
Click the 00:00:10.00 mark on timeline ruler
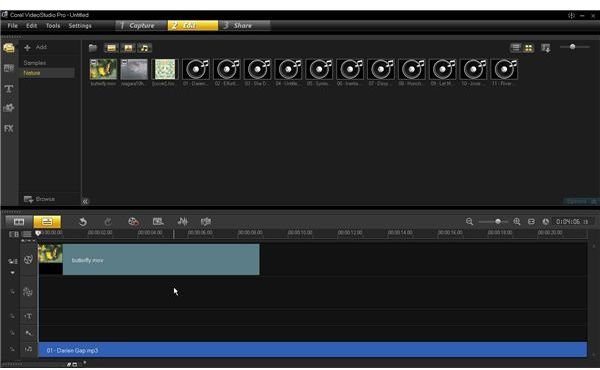pyautogui.click(x=300, y=233)
